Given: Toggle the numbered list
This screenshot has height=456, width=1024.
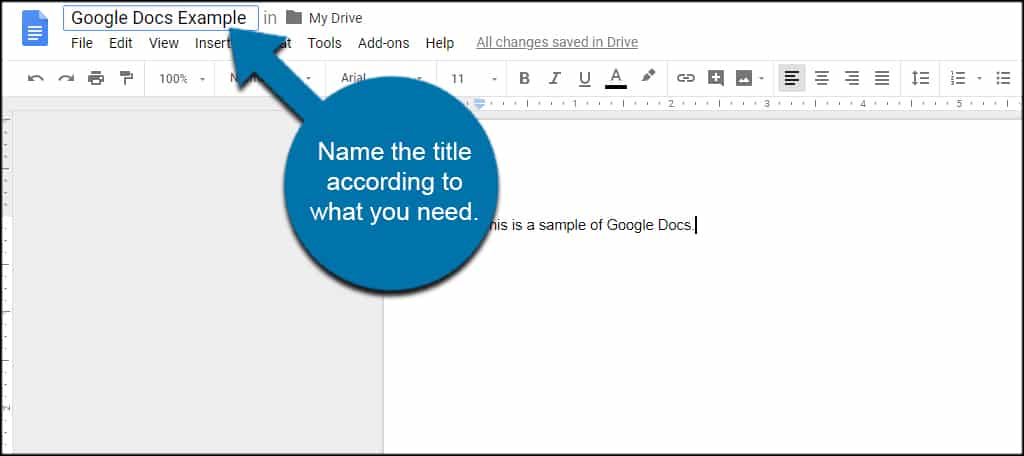Looking at the screenshot, I should (958, 78).
